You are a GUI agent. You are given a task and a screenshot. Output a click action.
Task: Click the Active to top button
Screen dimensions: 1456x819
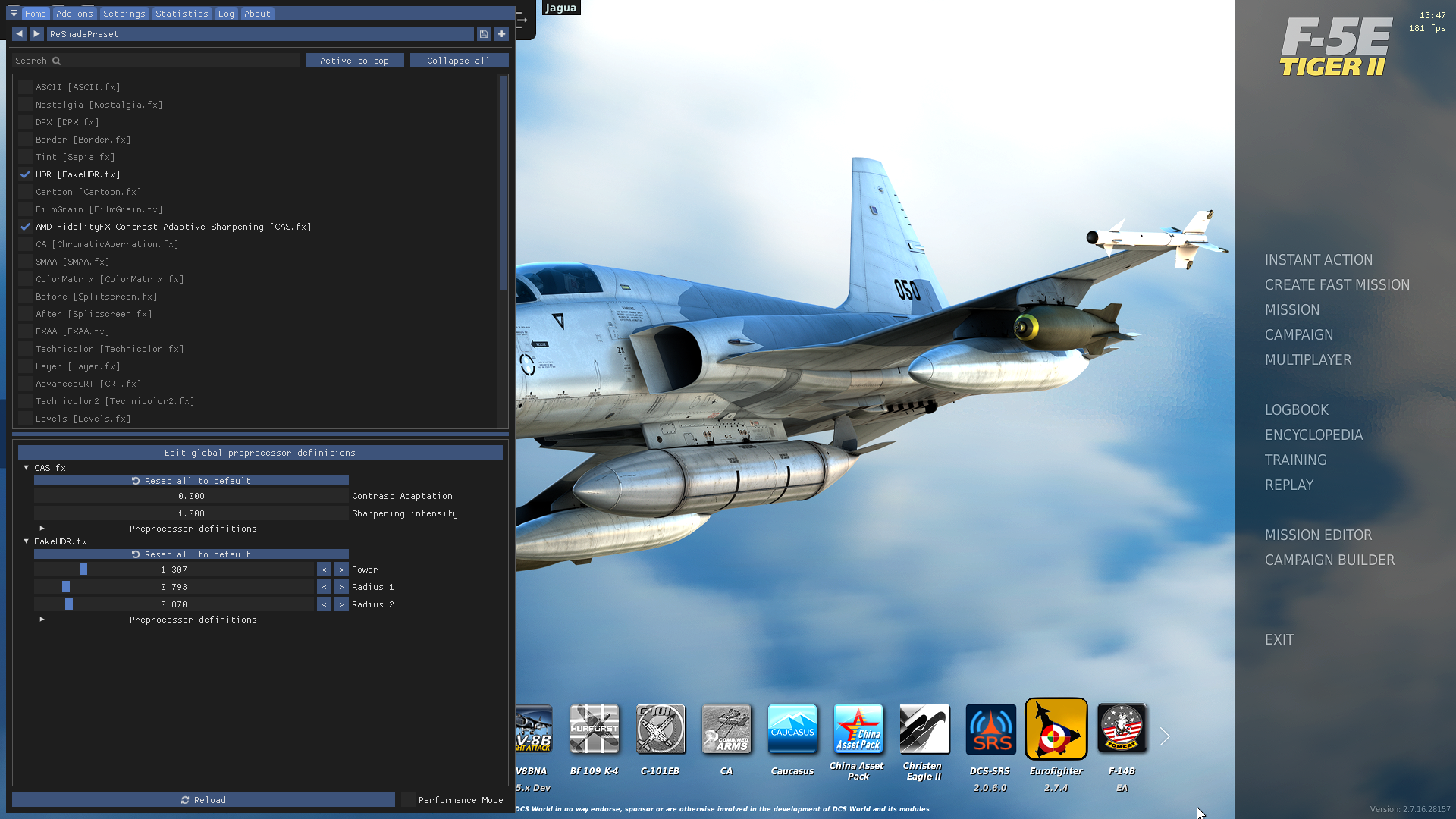click(354, 61)
